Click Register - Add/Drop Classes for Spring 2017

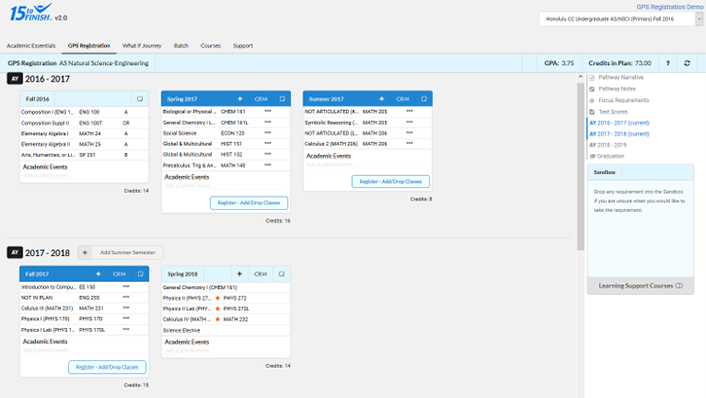pos(249,203)
